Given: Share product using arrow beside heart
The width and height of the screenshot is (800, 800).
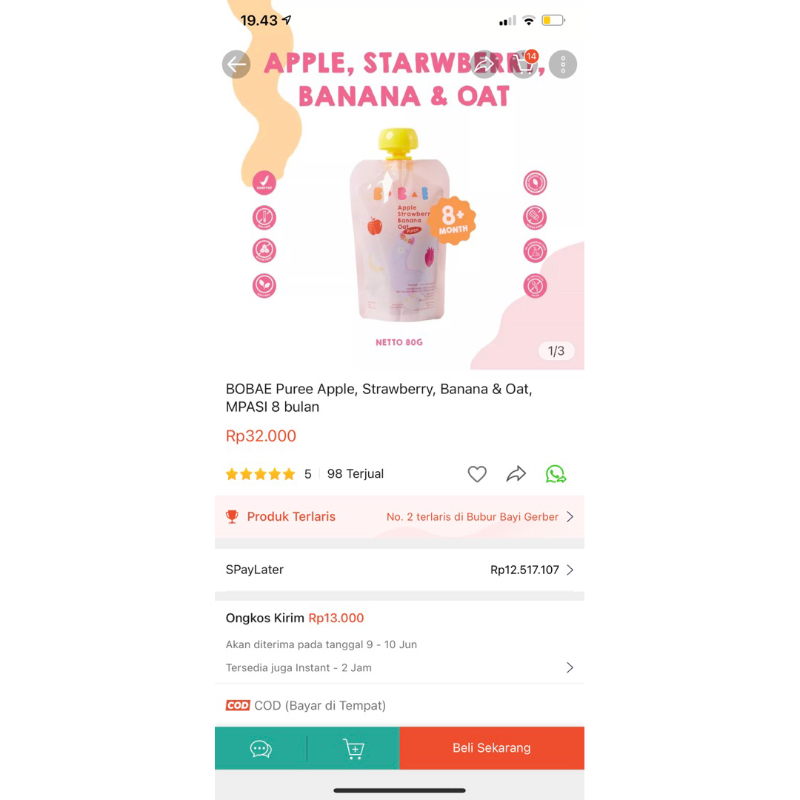Looking at the screenshot, I should 516,474.
